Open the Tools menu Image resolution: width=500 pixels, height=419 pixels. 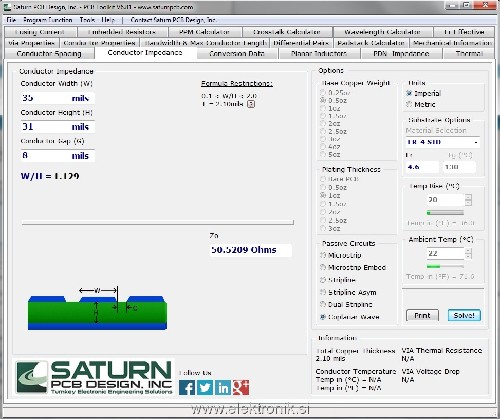point(87,20)
